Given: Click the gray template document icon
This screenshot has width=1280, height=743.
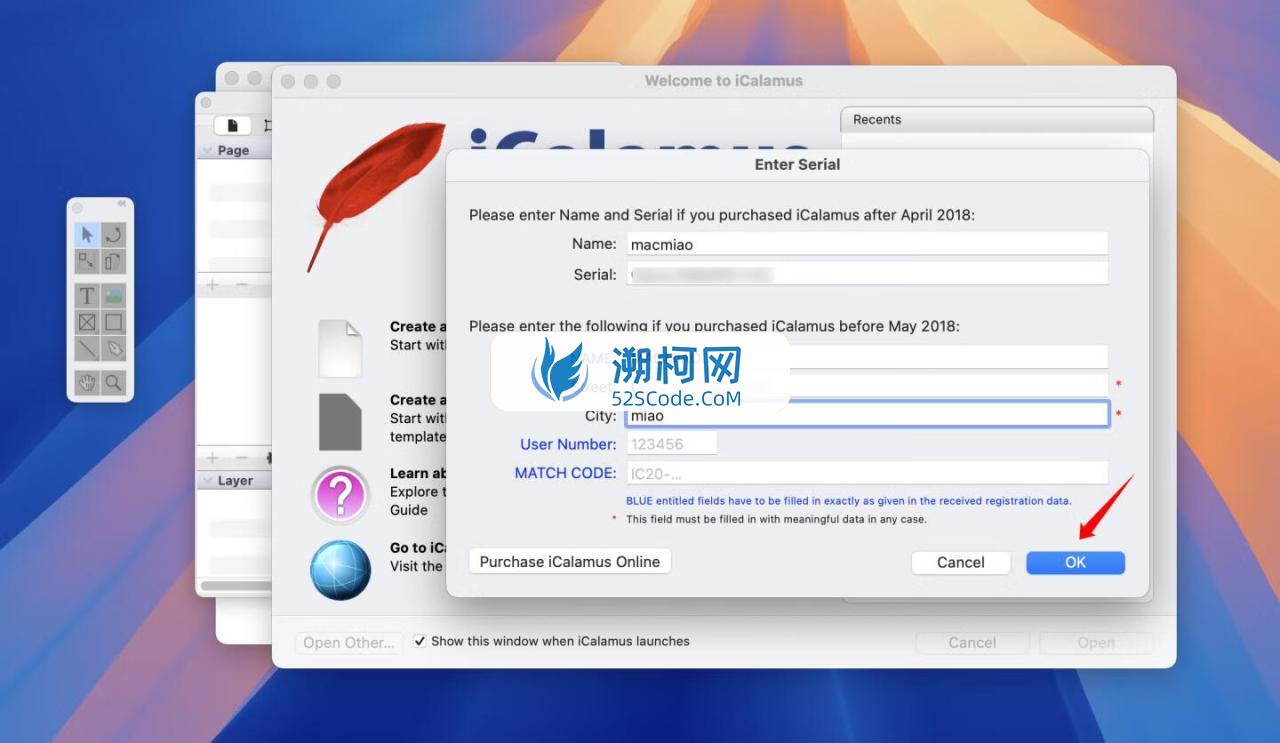Looking at the screenshot, I should (340, 421).
